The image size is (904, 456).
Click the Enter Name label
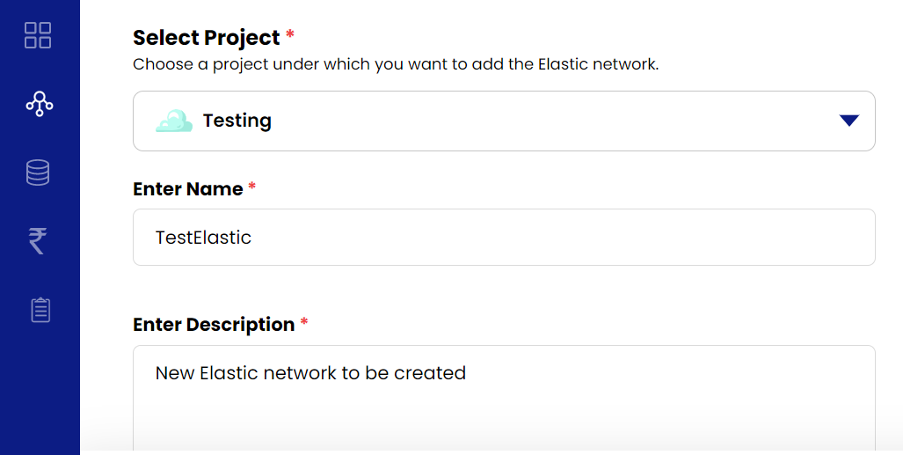tap(188, 189)
